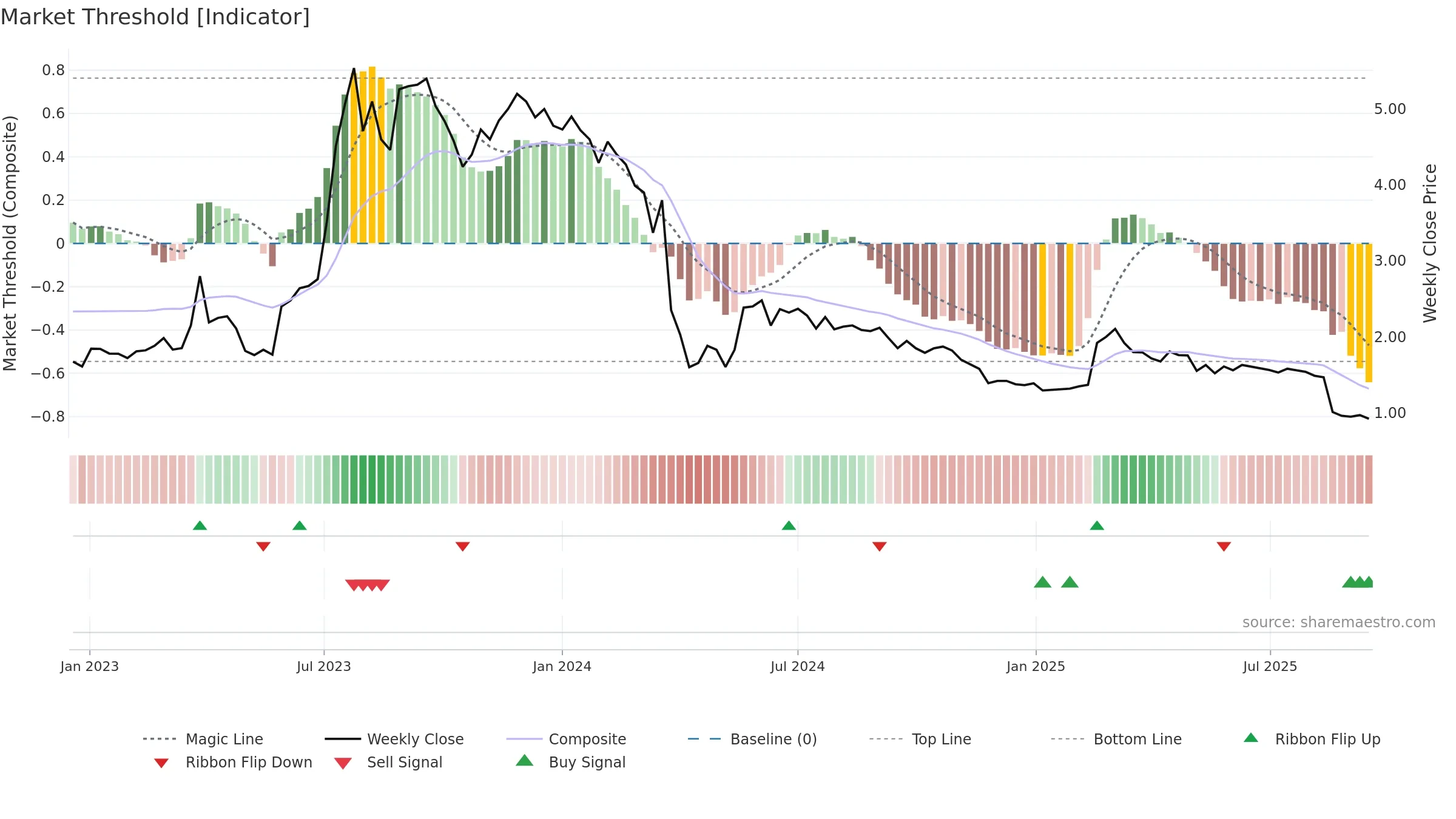
Task: Click the green Buy Signal legend triangle
Action: (x=524, y=760)
